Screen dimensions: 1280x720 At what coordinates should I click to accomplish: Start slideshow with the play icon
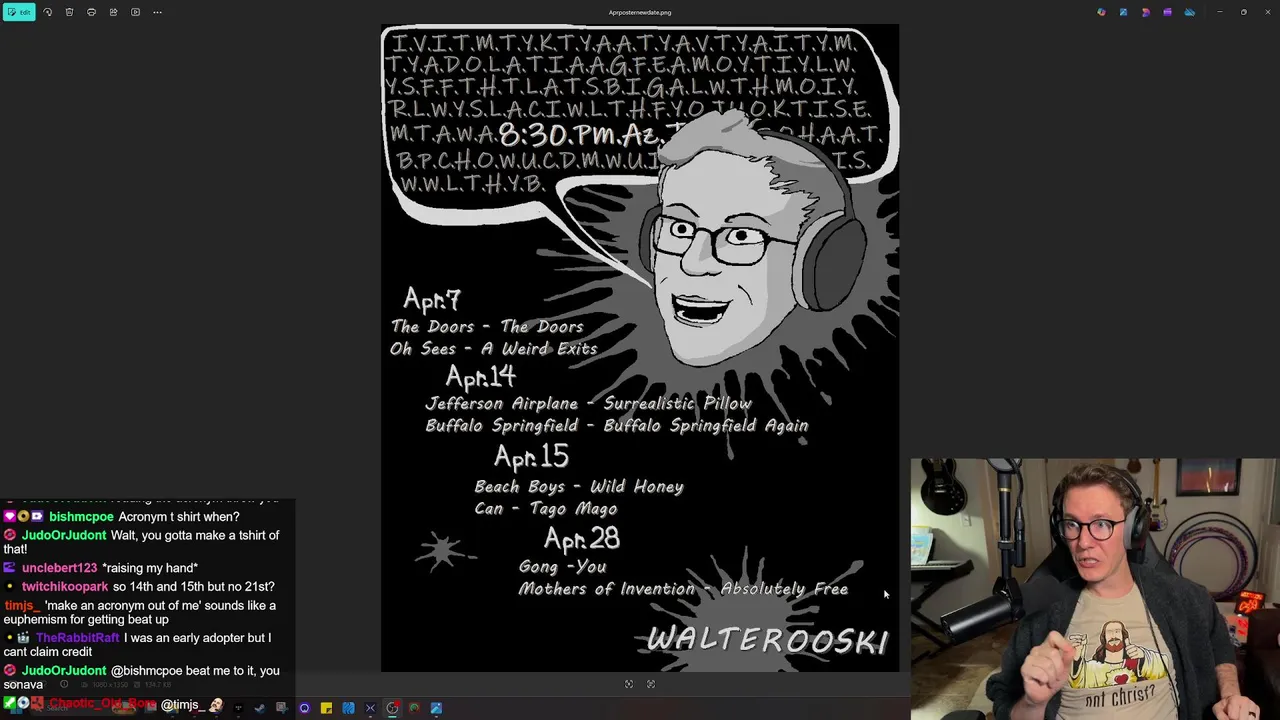click(135, 12)
